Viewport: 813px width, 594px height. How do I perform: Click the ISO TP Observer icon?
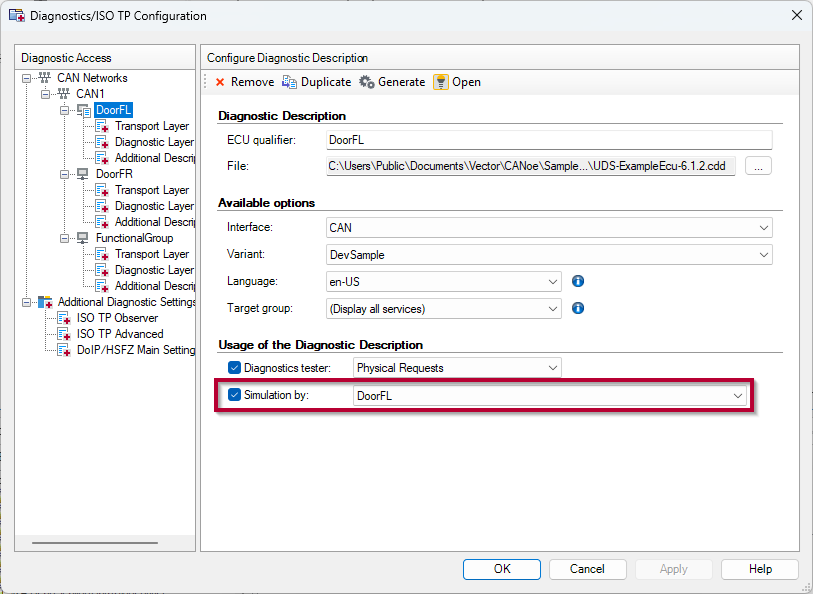[63, 318]
